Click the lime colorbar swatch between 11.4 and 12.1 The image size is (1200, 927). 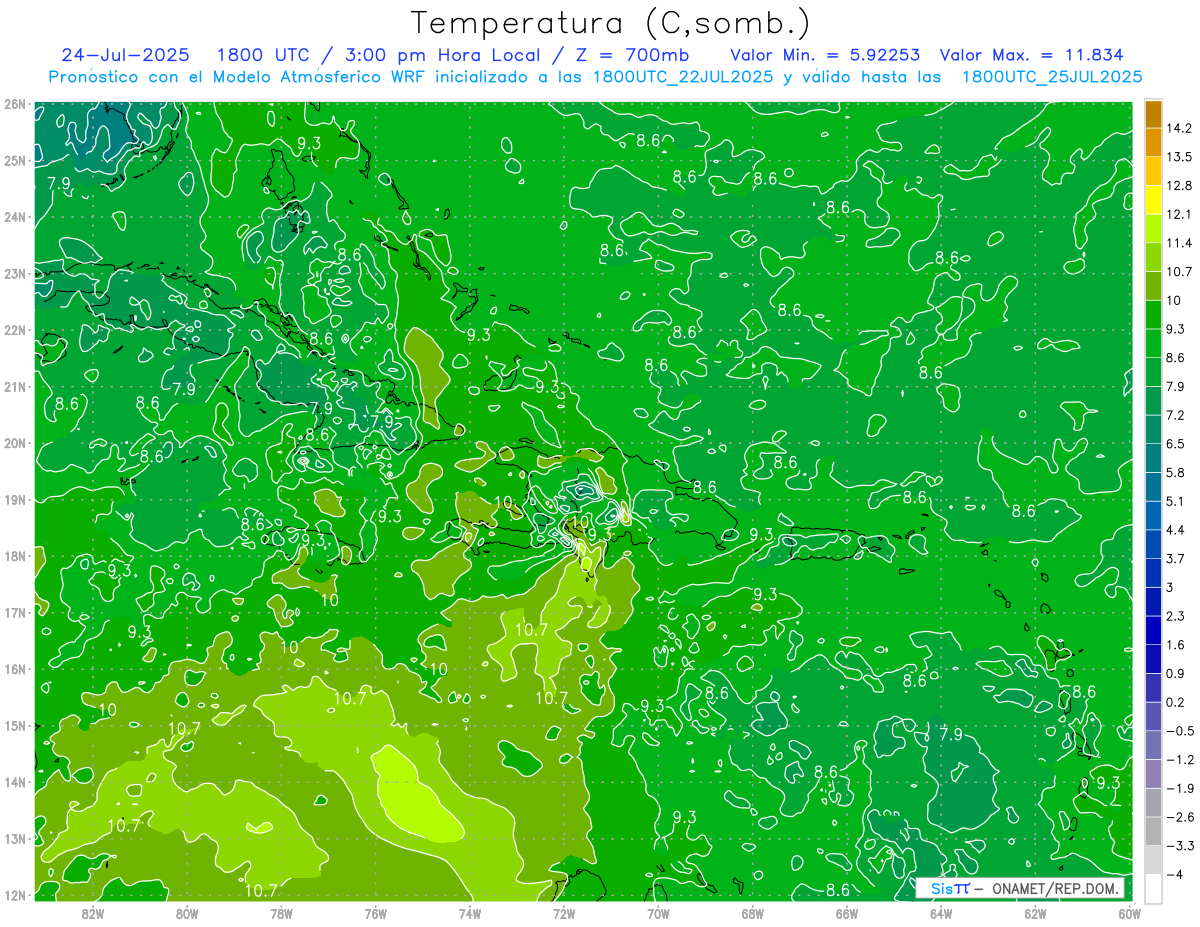(x=1153, y=228)
